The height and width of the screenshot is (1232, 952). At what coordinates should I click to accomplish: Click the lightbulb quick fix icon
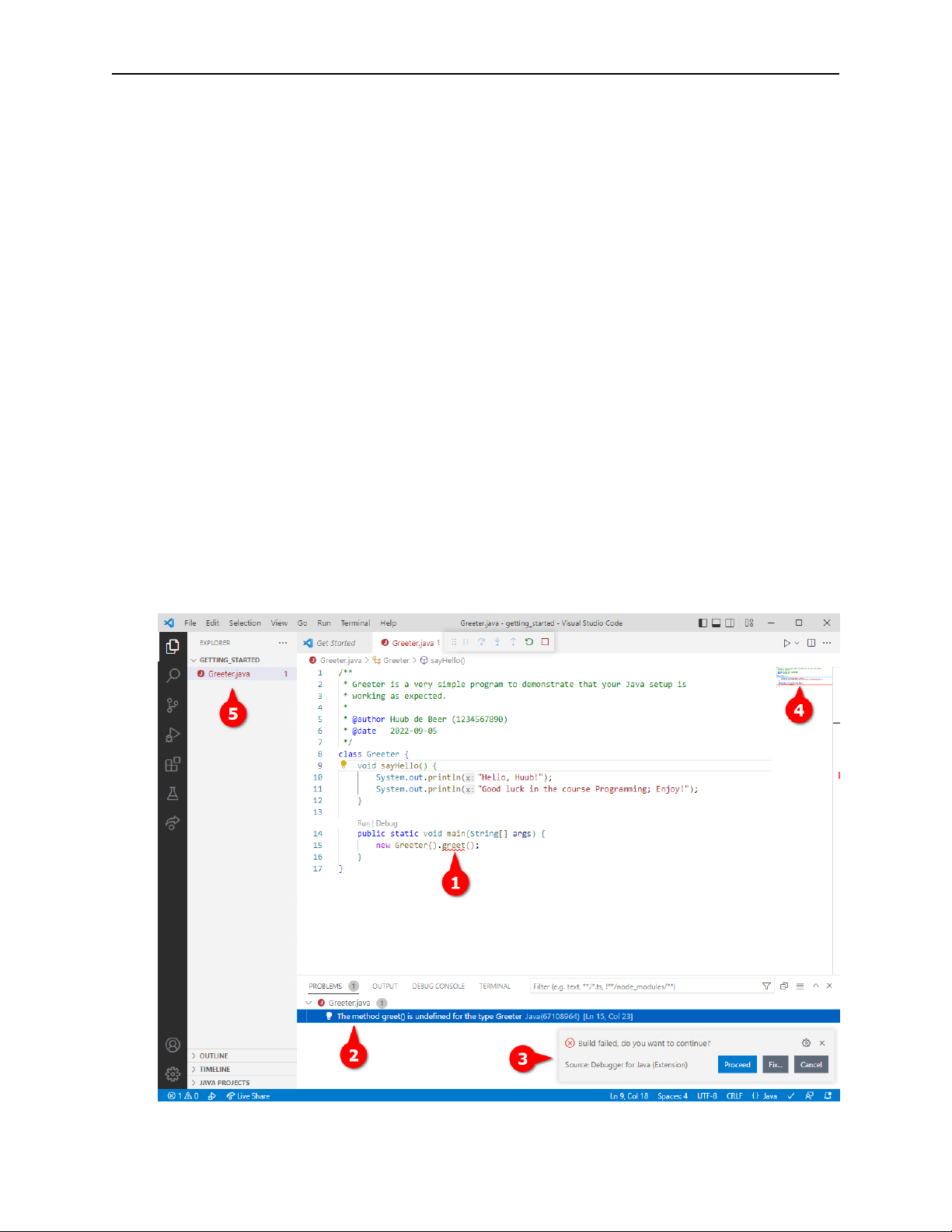click(x=343, y=765)
